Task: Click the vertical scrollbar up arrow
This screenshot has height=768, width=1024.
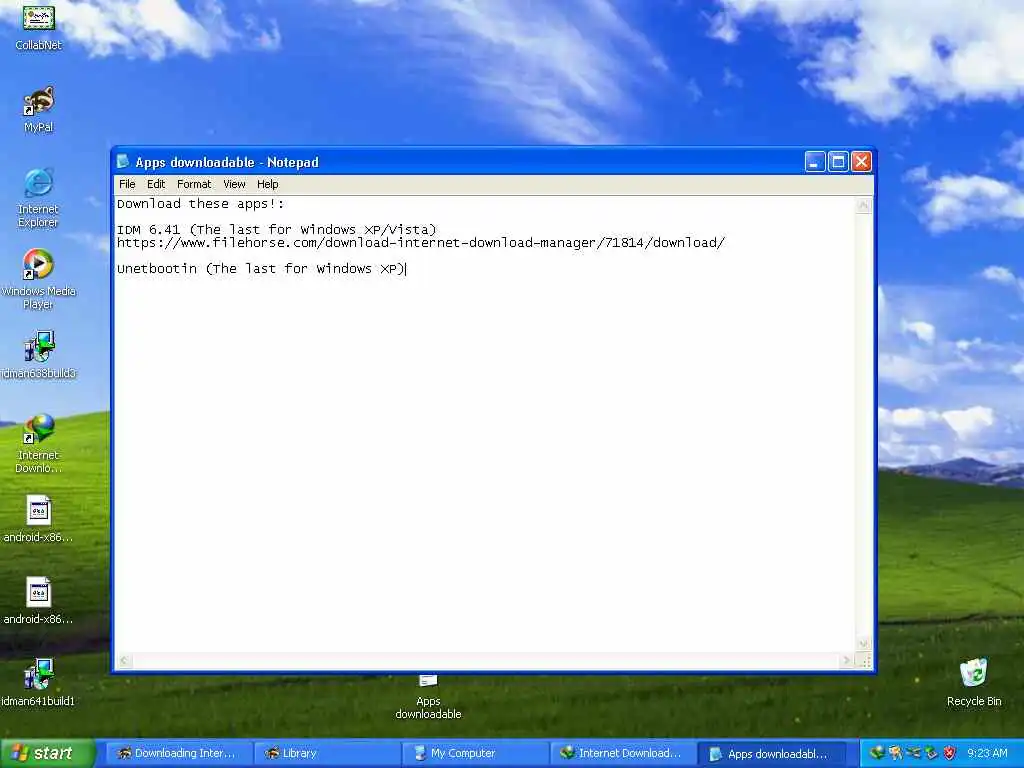Action: point(863,206)
